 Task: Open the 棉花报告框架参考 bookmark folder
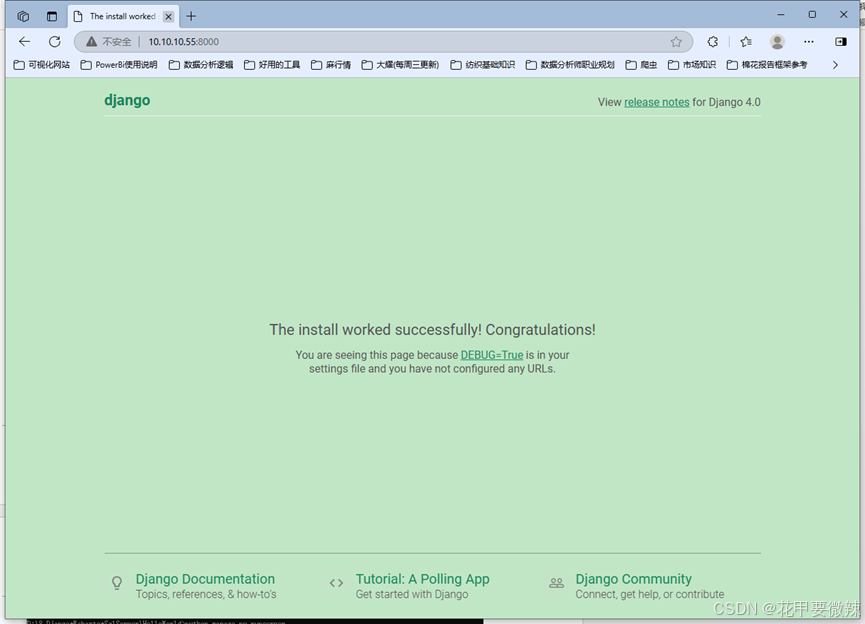(x=767, y=65)
